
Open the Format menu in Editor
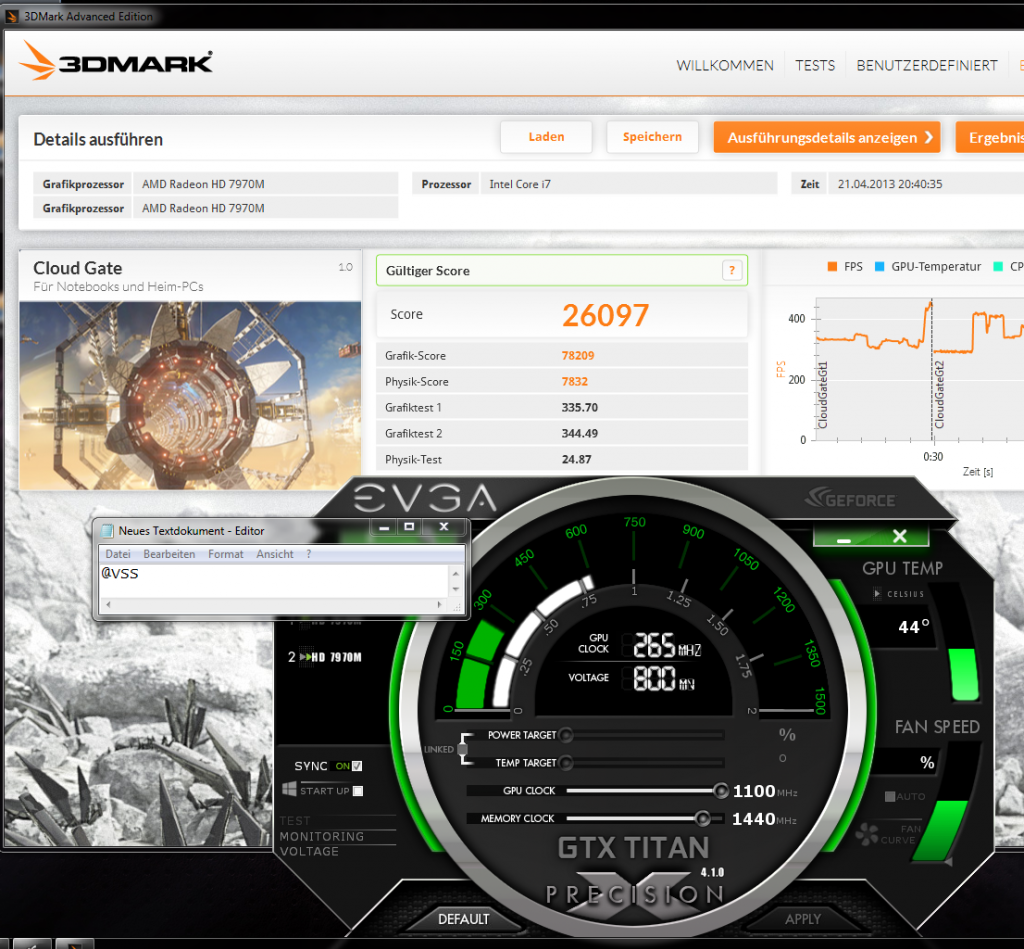(225, 554)
